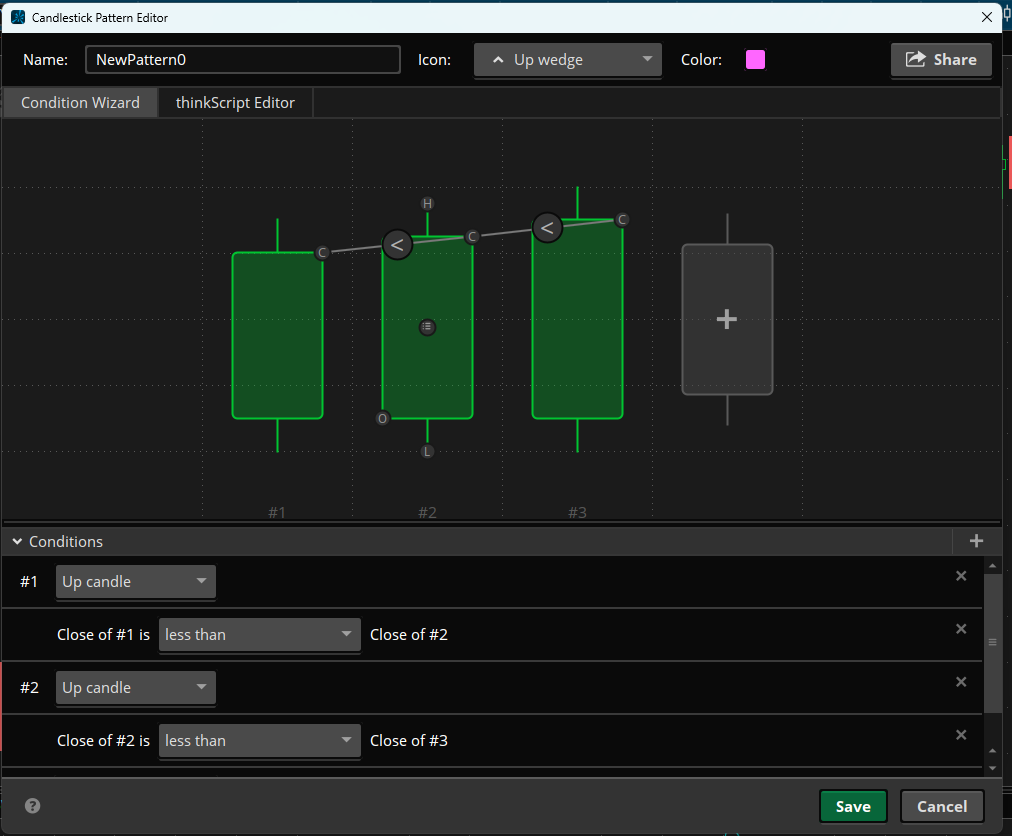Click the Save button

(x=852, y=806)
